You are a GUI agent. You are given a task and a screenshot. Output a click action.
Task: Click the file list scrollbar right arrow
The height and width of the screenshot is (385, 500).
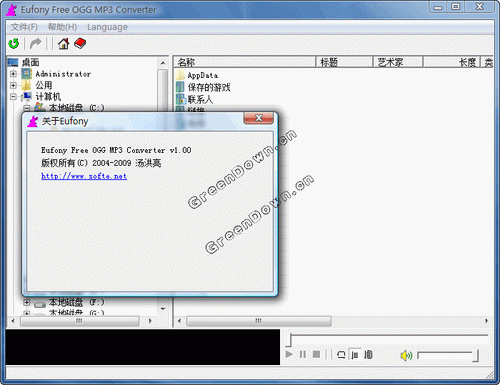(486, 321)
